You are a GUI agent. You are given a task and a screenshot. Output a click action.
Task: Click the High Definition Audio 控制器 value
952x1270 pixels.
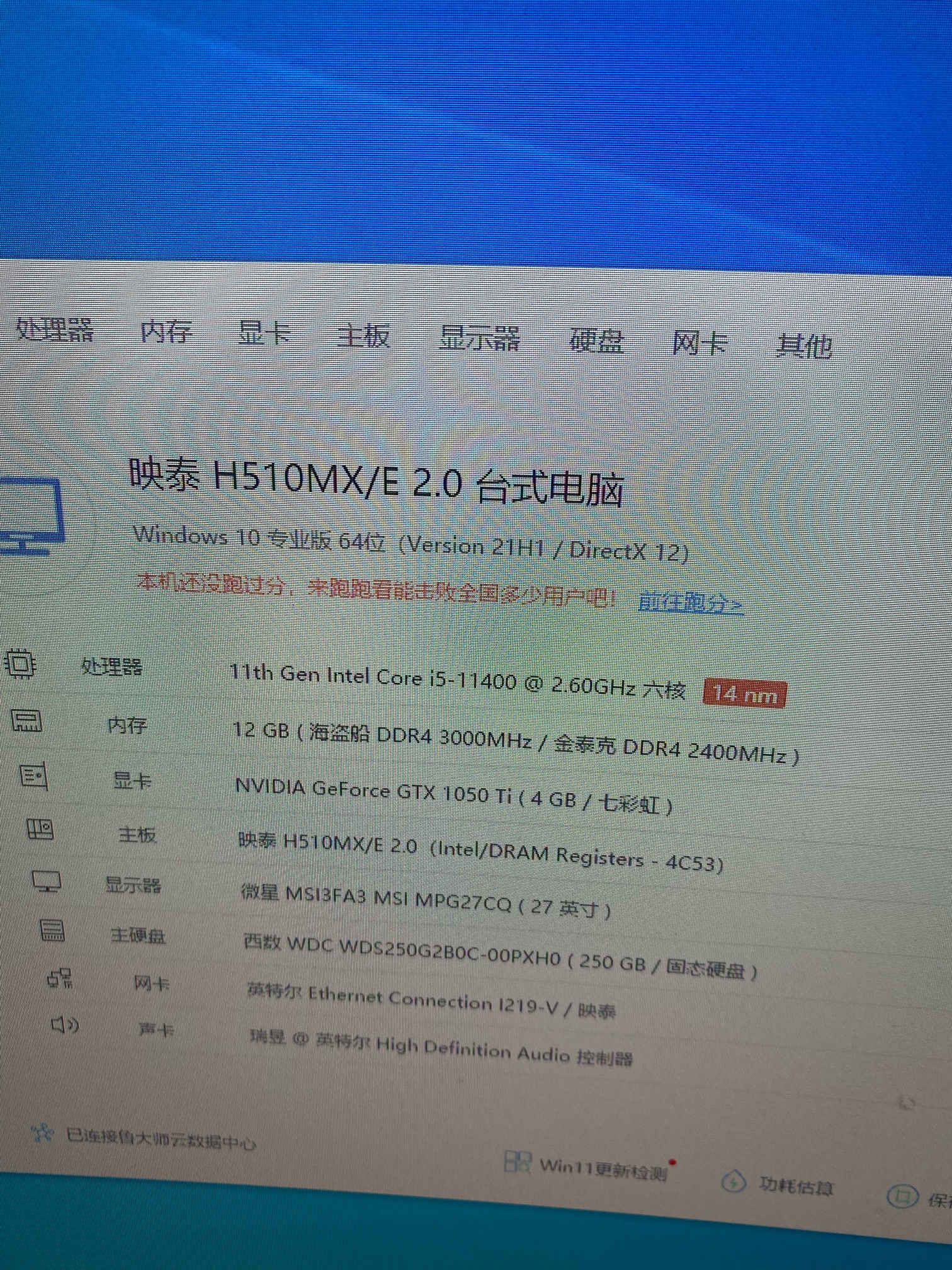(x=441, y=1049)
